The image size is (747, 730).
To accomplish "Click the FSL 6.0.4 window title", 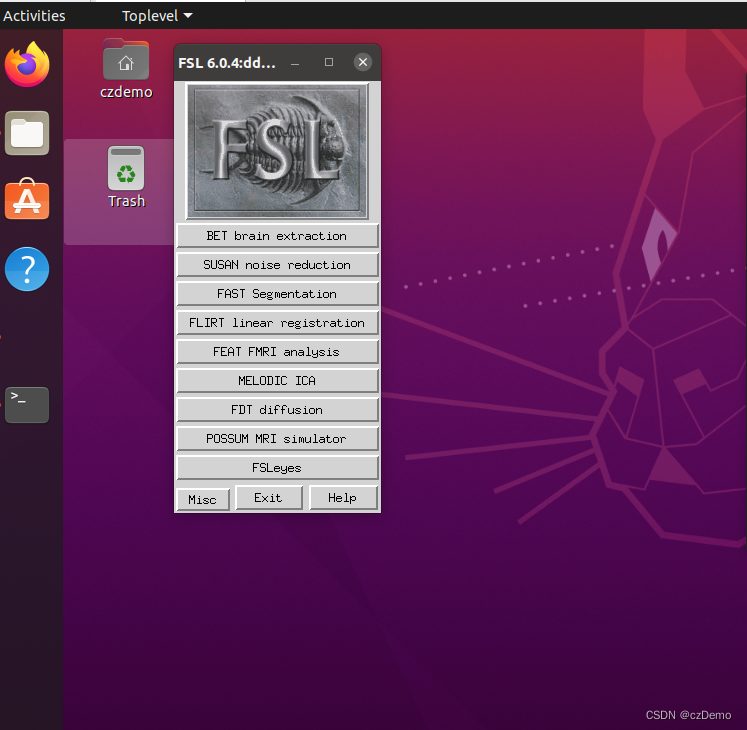I will (227, 63).
